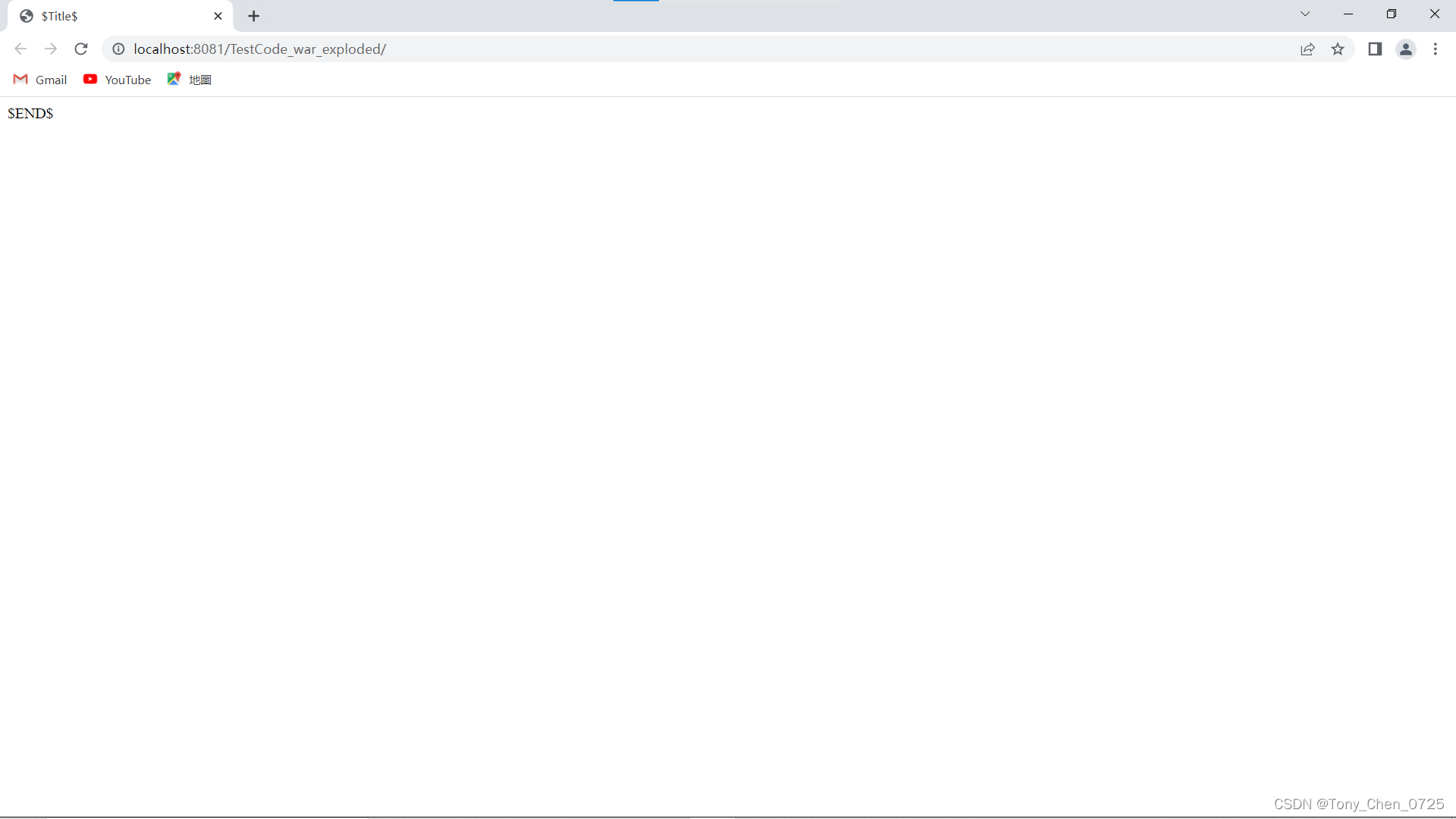
Task: Click the Maps 地図 bookmark icon
Action: pos(173,79)
